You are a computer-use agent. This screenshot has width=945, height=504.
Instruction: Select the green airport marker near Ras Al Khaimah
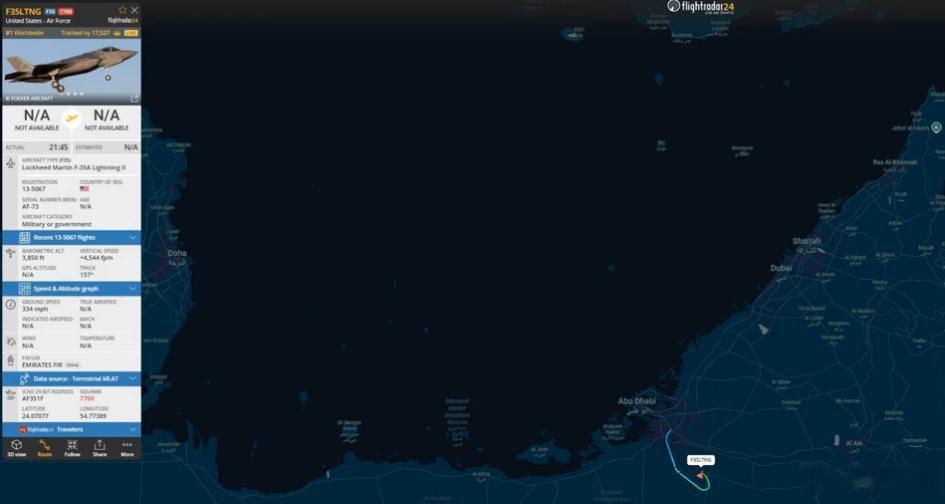936,127
